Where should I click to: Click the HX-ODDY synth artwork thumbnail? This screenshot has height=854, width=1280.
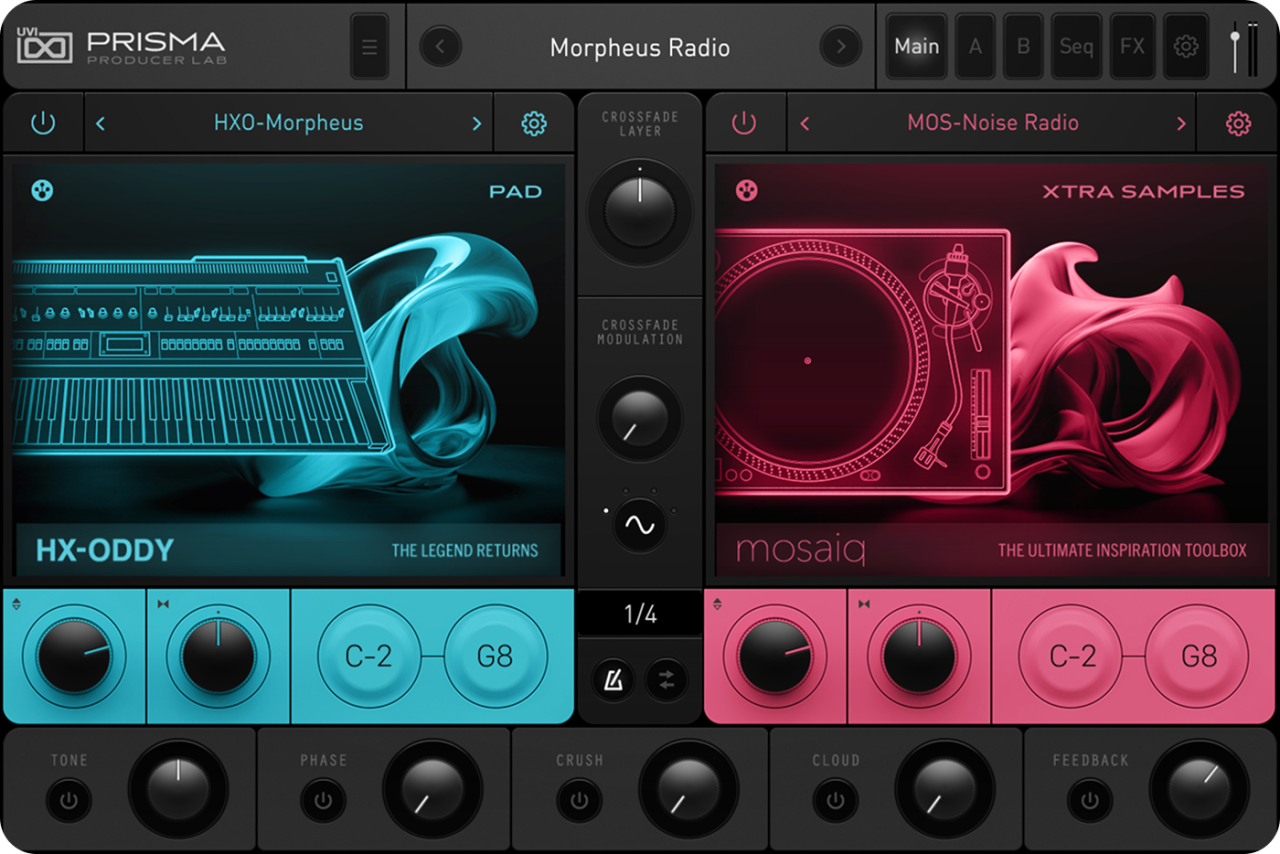[x=288, y=370]
